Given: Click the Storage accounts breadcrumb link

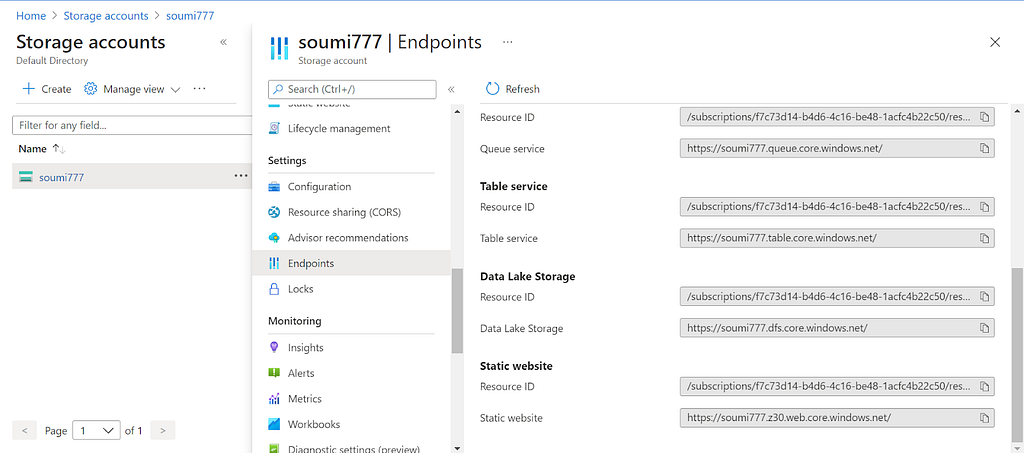Looking at the screenshot, I should tap(106, 16).
